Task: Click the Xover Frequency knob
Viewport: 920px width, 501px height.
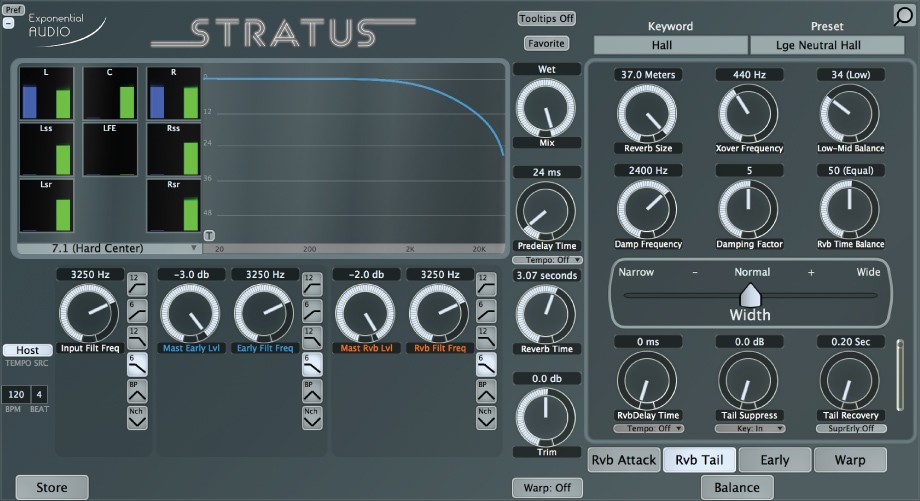Action: point(749,114)
